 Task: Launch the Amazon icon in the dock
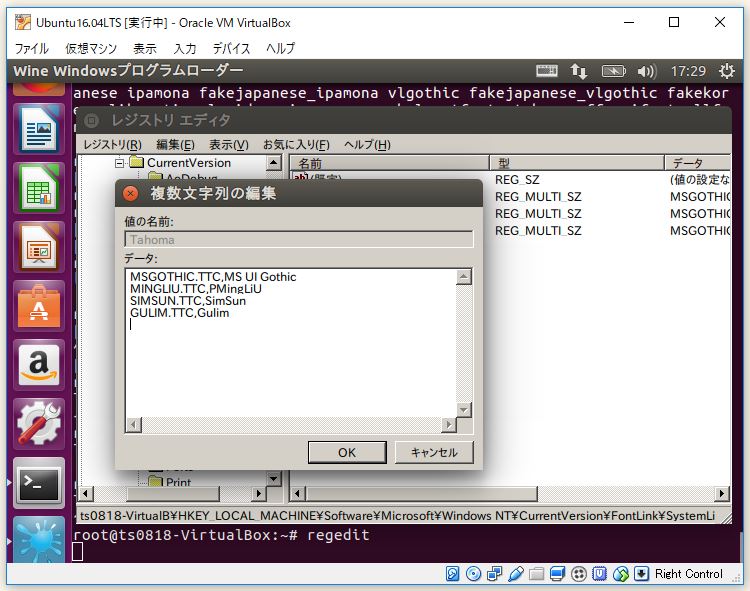click(39, 365)
